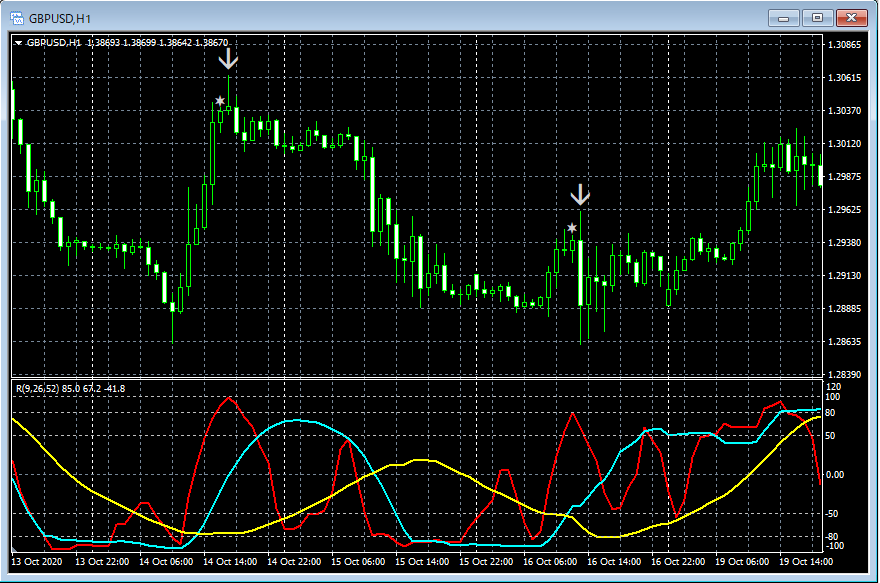Click the 16 Oct 14:00 time label
The image size is (880, 583).
coord(614,562)
